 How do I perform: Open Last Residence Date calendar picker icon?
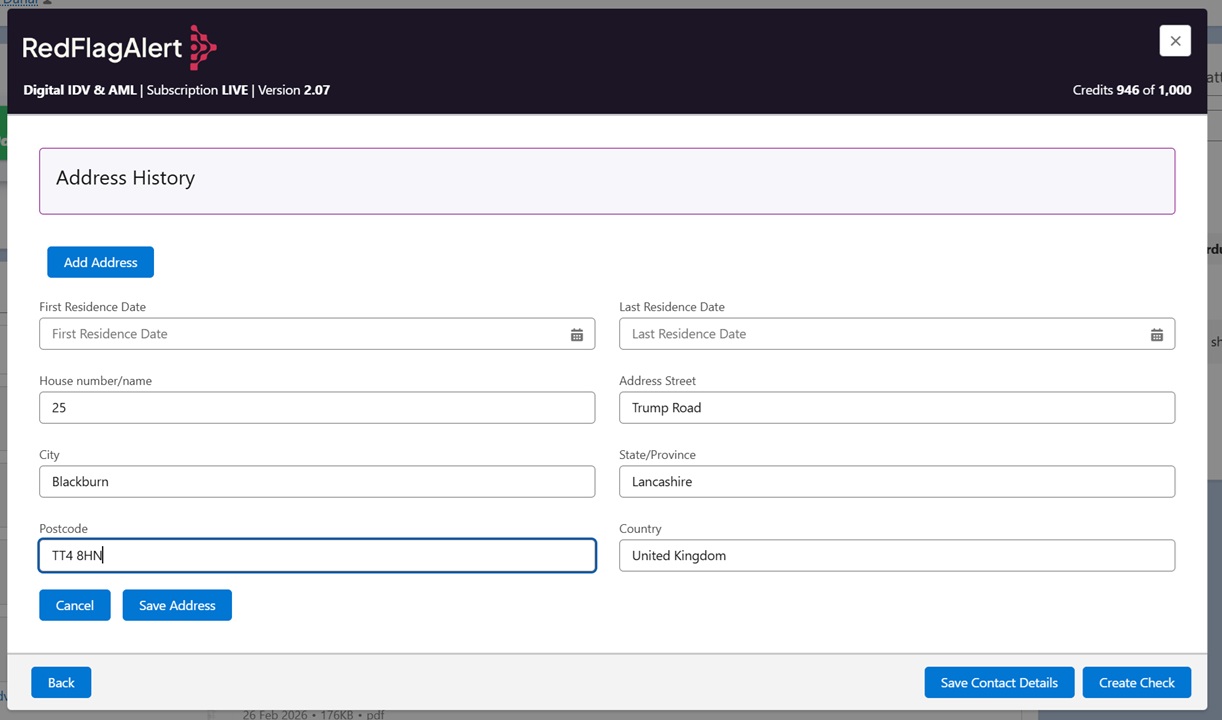1157,334
